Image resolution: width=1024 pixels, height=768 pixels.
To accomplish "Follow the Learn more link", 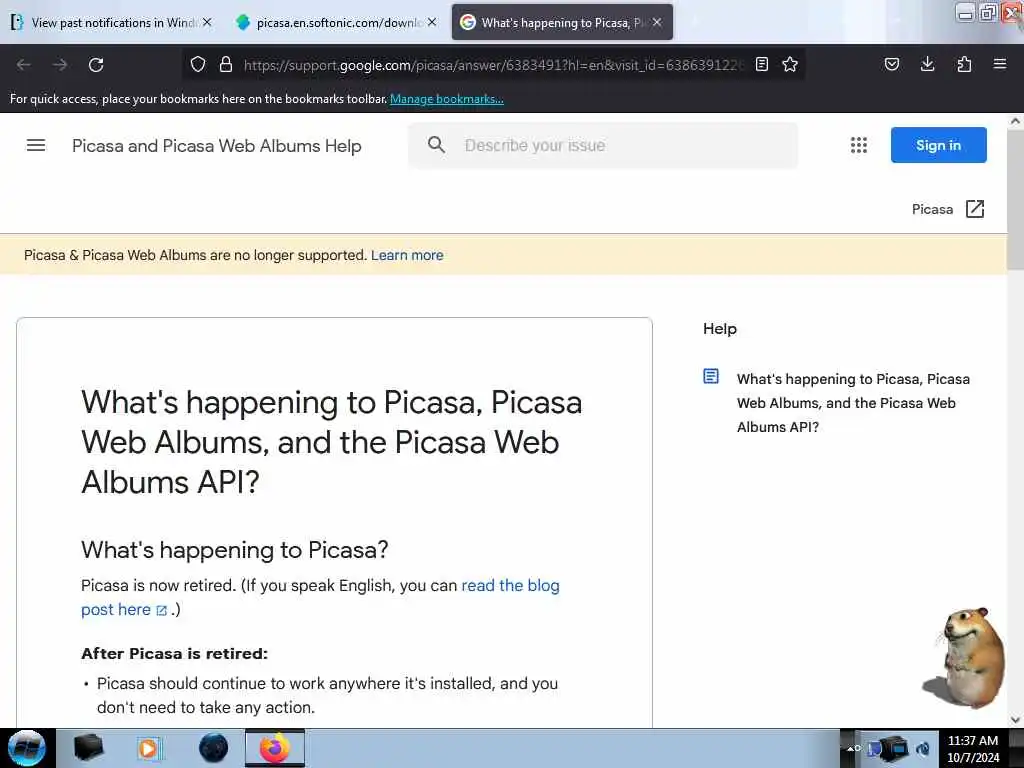I will 407,255.
